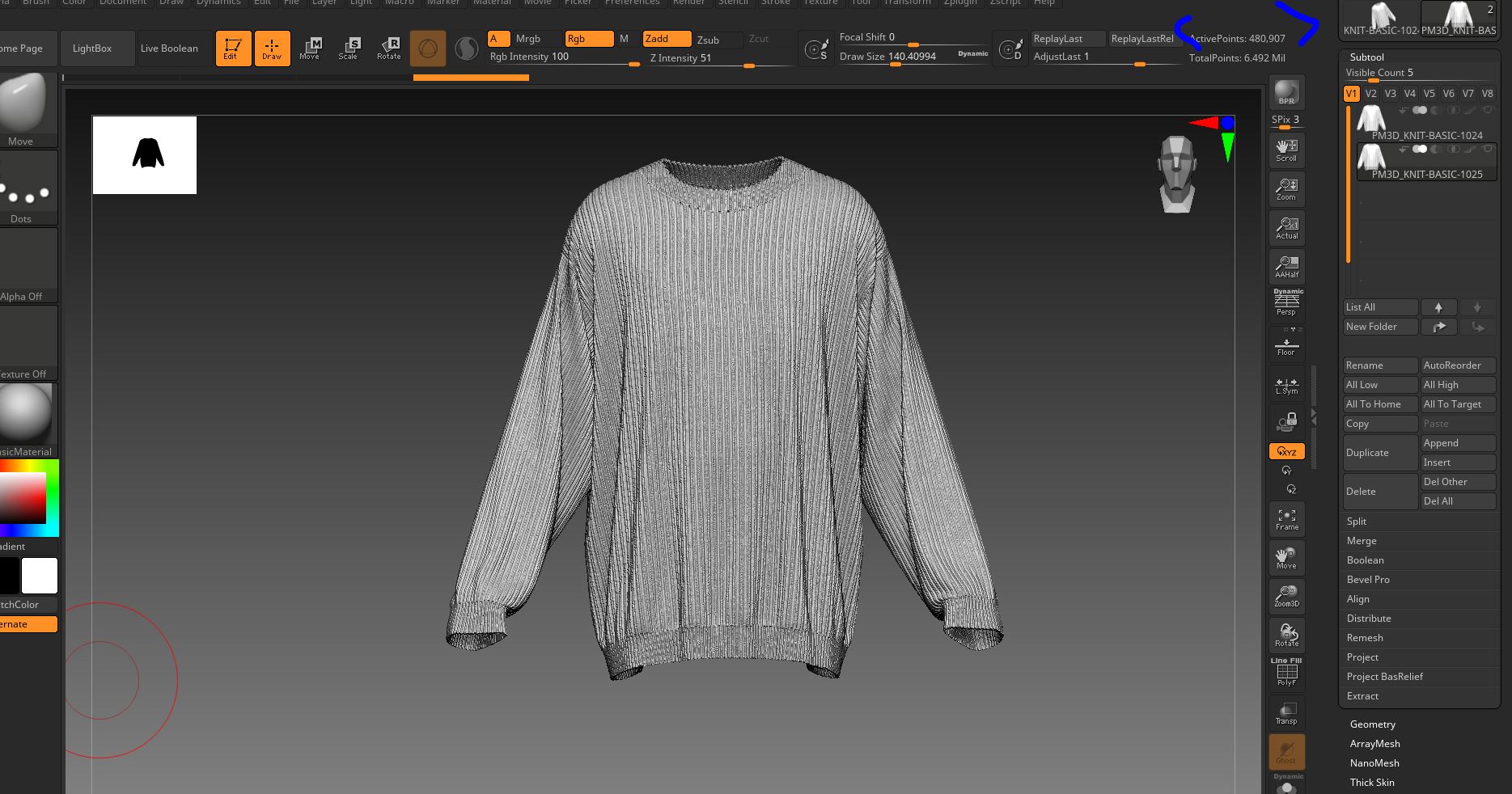Open the BasicMaterial selector
1512x794 pixels.
tap(28, 420)
